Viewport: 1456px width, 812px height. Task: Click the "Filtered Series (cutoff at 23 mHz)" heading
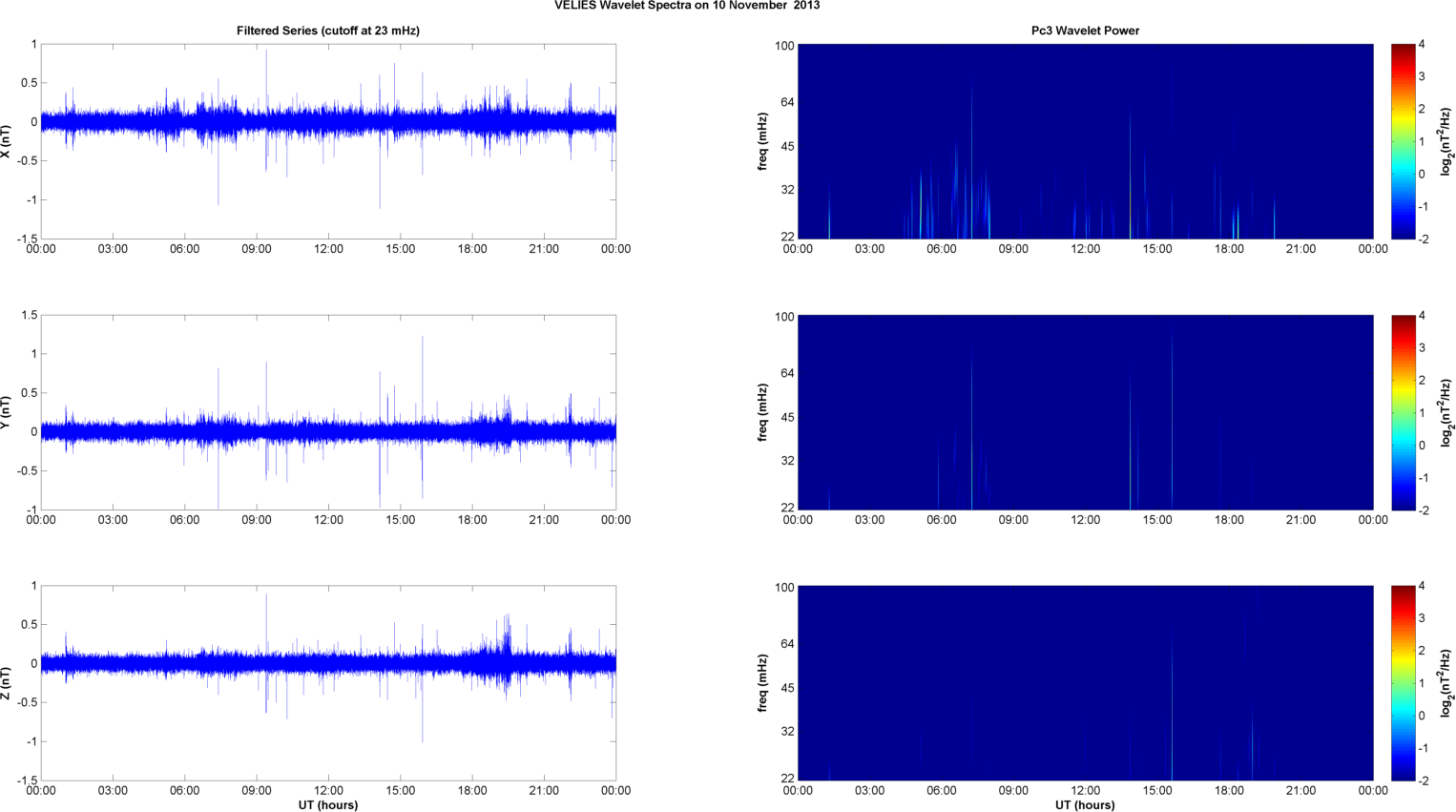[x=328, y=31]
